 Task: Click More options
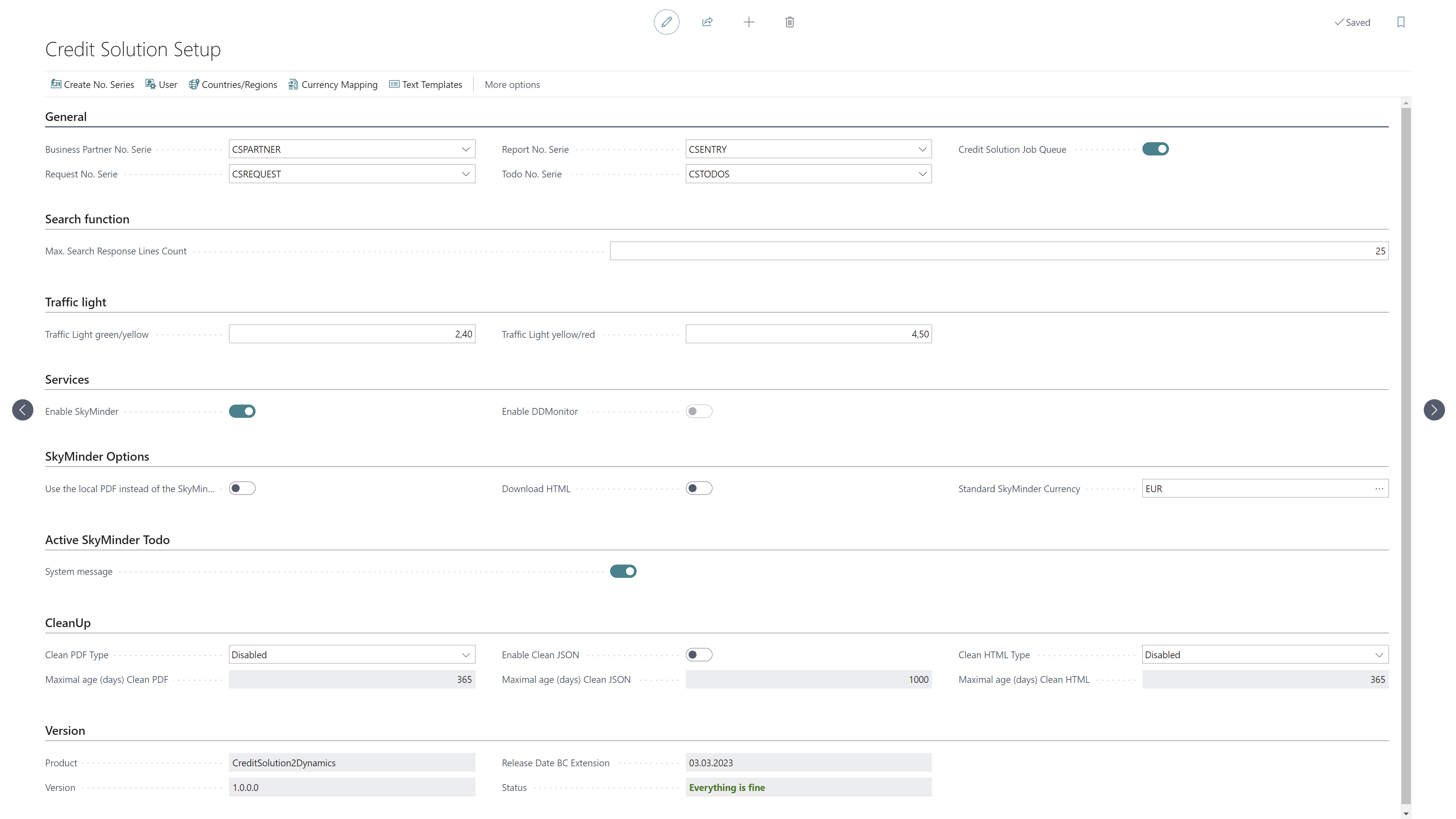click(x=512, y=84)
